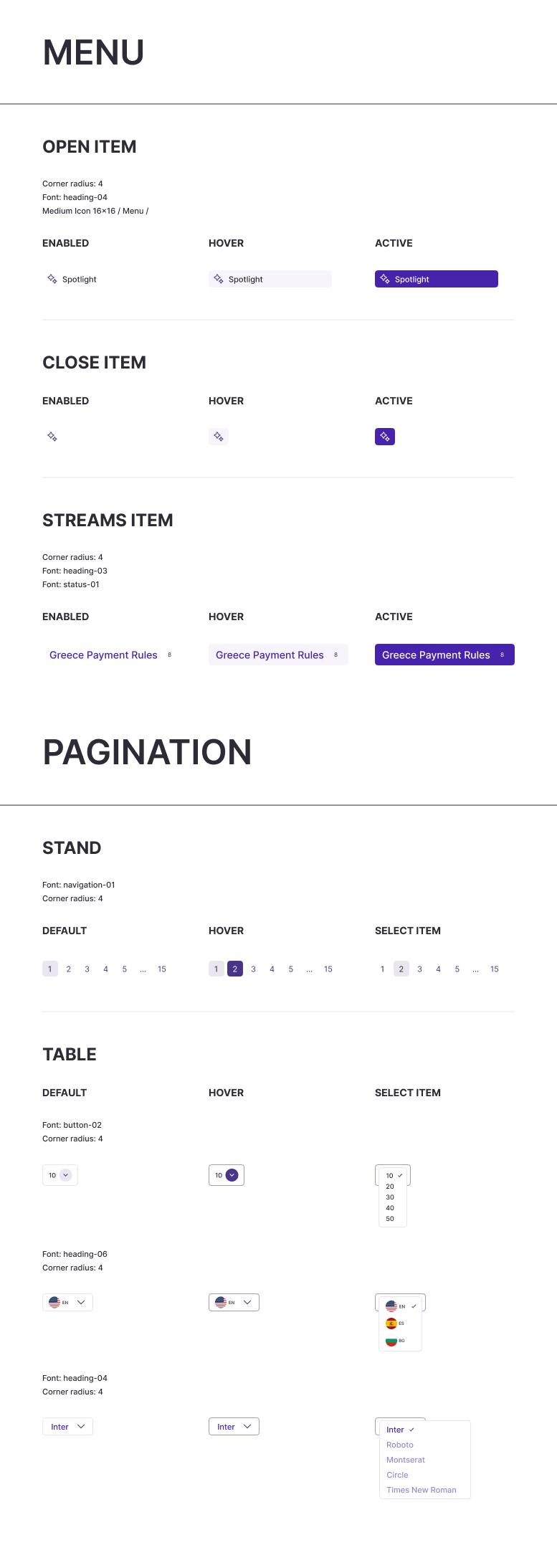Image resolution: width=557 pixels, height=1568 pixels.
Task: Click the US flag icon in default language selector
Action: pyautogui.click(x=54, y=1303)
